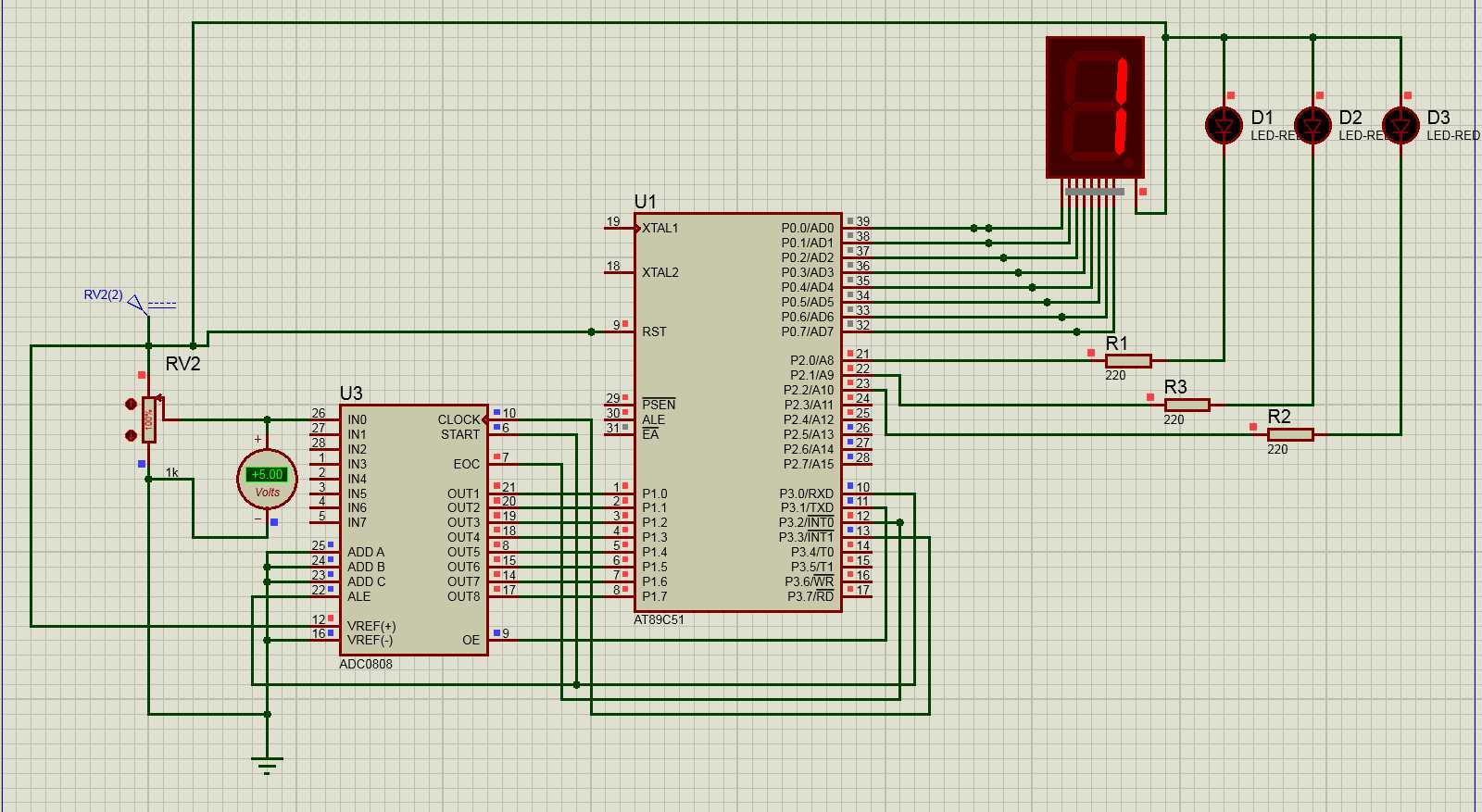The width and height of the screenshot is (1482, 812).
Task: Click the P3.0/RXD pin label
Action: pos(807,493)
